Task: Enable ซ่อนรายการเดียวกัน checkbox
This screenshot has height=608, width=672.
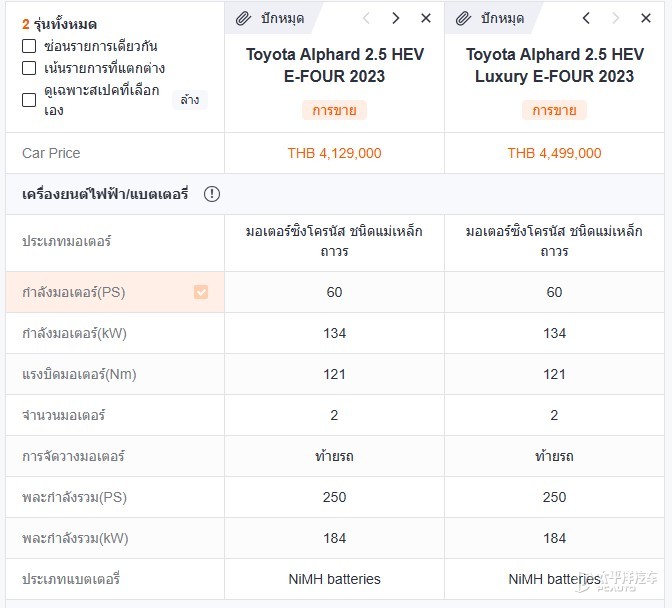Action: click(29, 46)
